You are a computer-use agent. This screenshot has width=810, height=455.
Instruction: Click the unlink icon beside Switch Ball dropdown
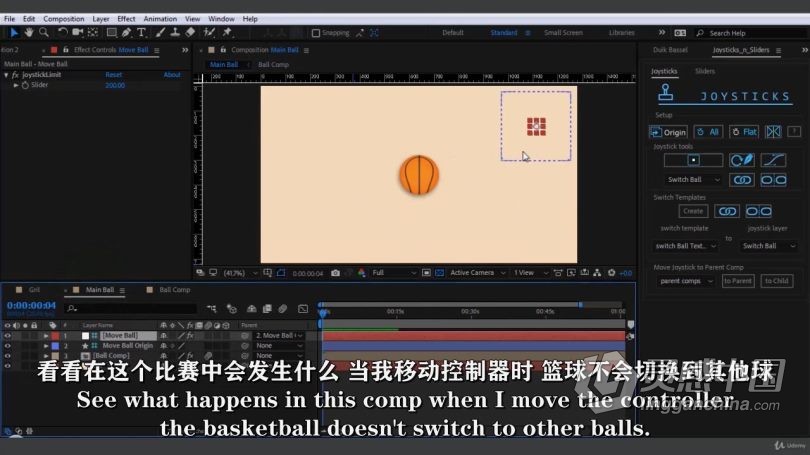click(773, 180)
